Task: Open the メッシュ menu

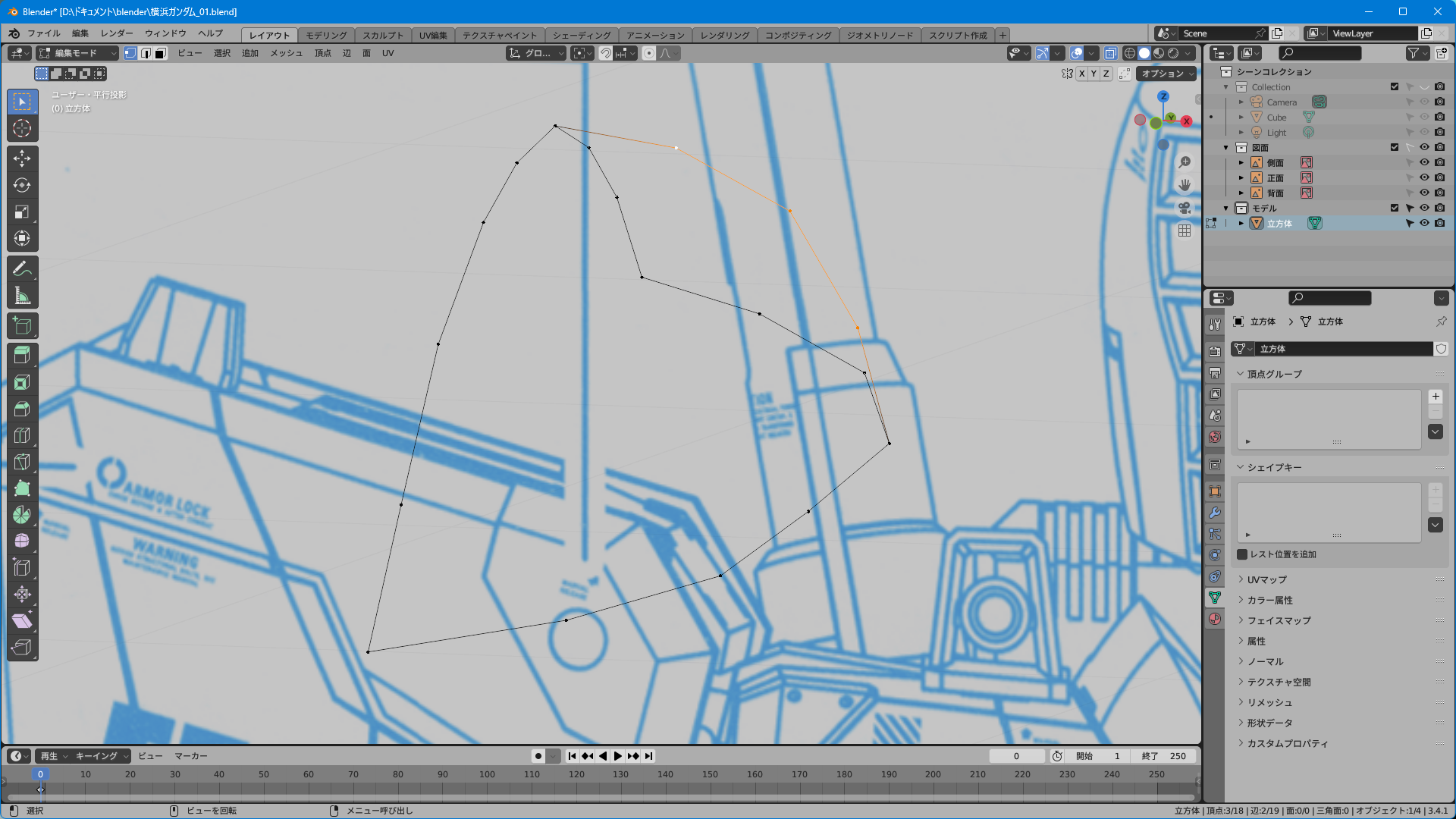Action: click(x=286, y=53)
